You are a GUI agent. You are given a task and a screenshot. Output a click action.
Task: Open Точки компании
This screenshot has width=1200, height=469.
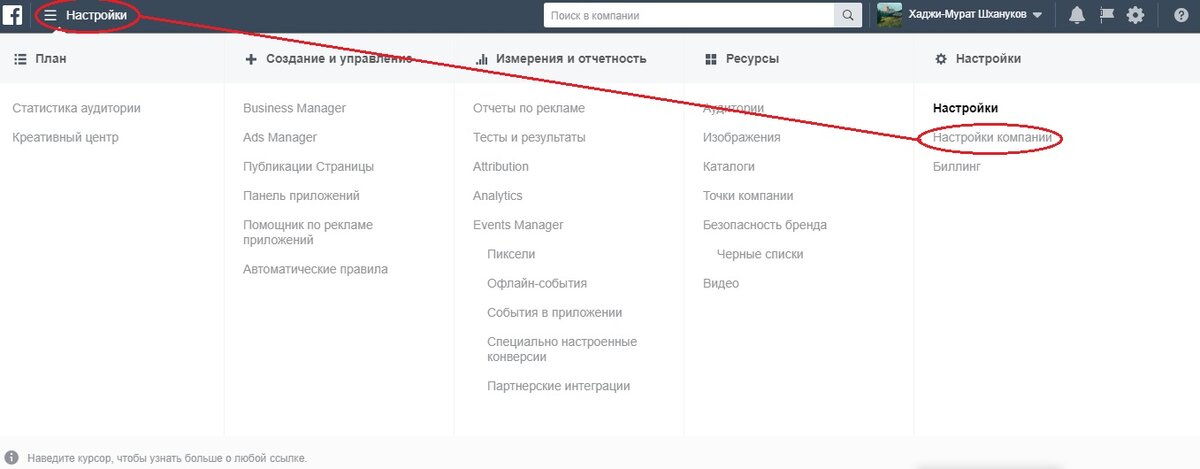coord(748,196)
